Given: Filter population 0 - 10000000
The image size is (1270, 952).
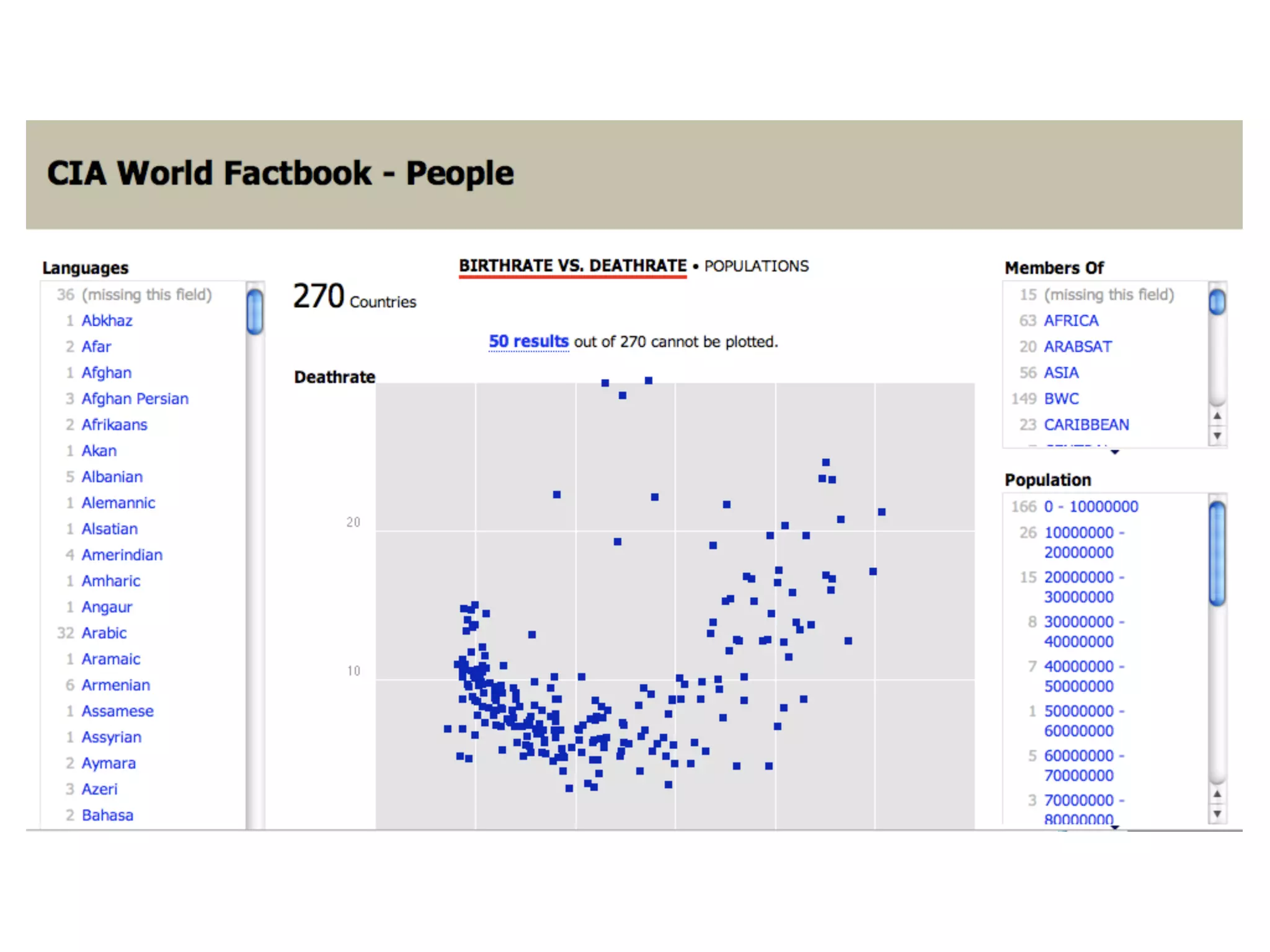Looking at the screenshot, I should [1091, 506].
